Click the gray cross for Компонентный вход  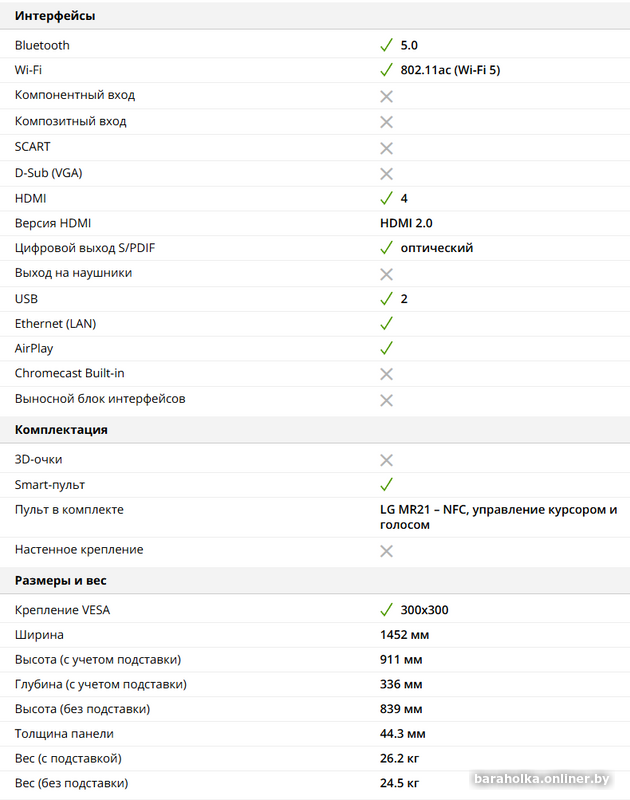point(386,96)
